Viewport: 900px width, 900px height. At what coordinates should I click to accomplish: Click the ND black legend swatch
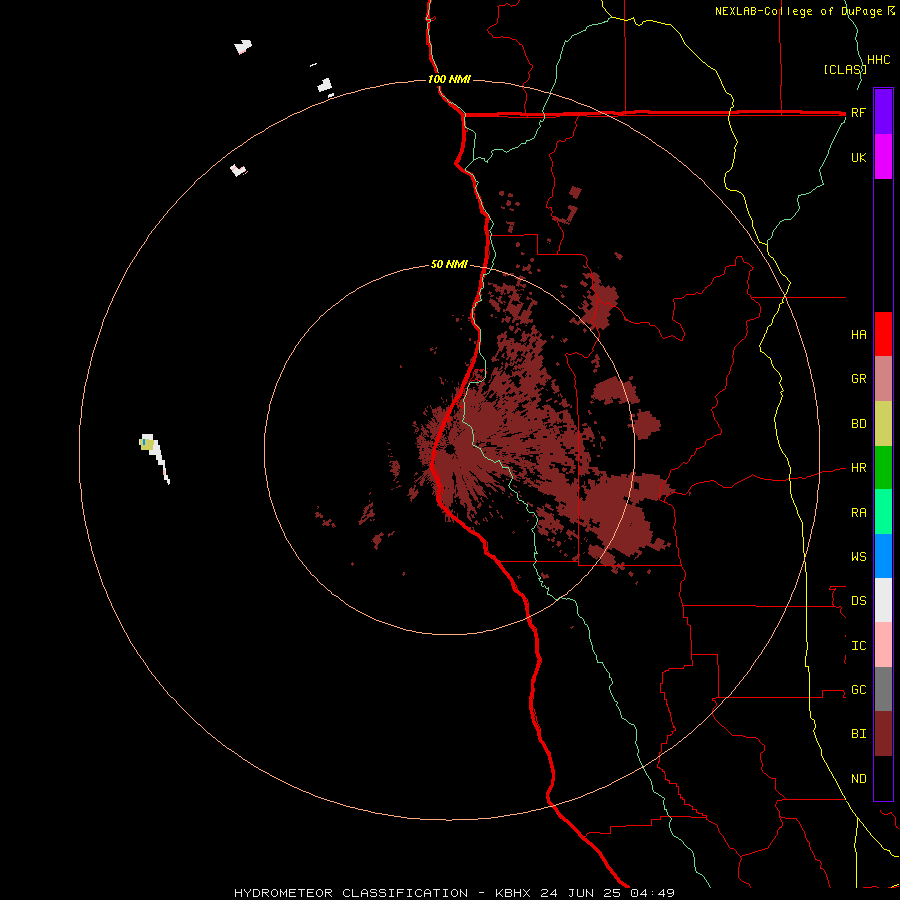(x=883, y=778)
